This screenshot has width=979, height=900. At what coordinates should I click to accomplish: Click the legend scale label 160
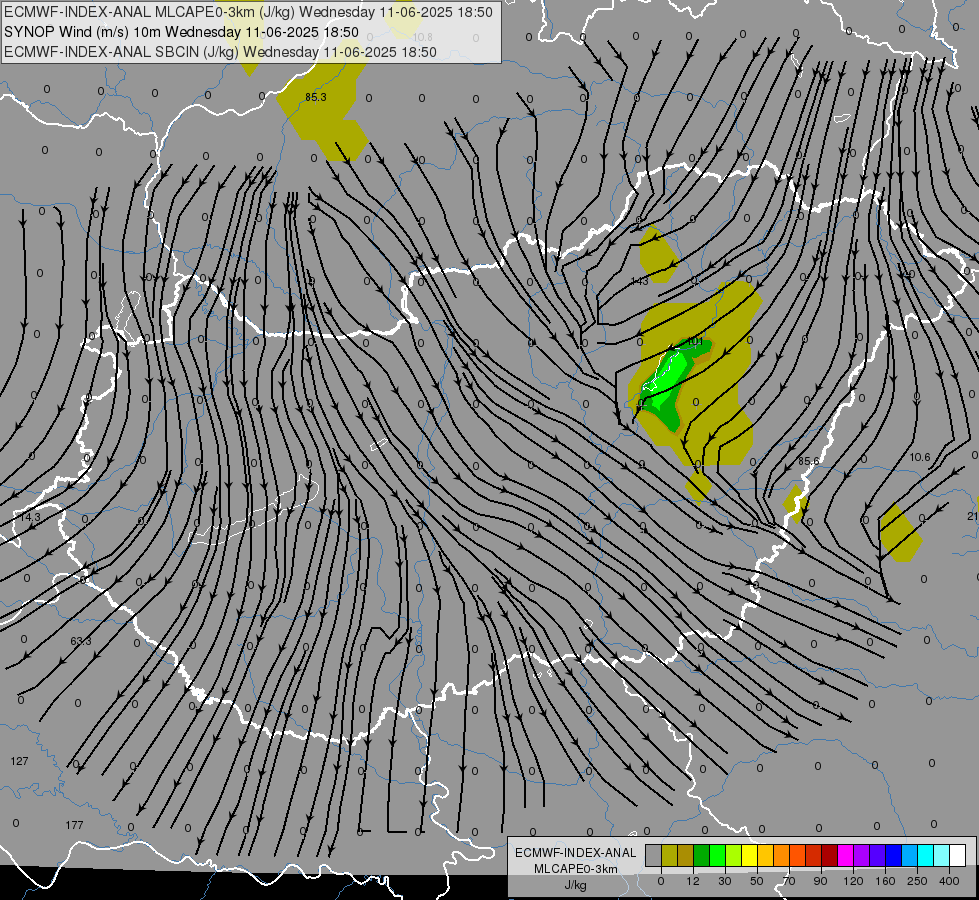point(885,881)
